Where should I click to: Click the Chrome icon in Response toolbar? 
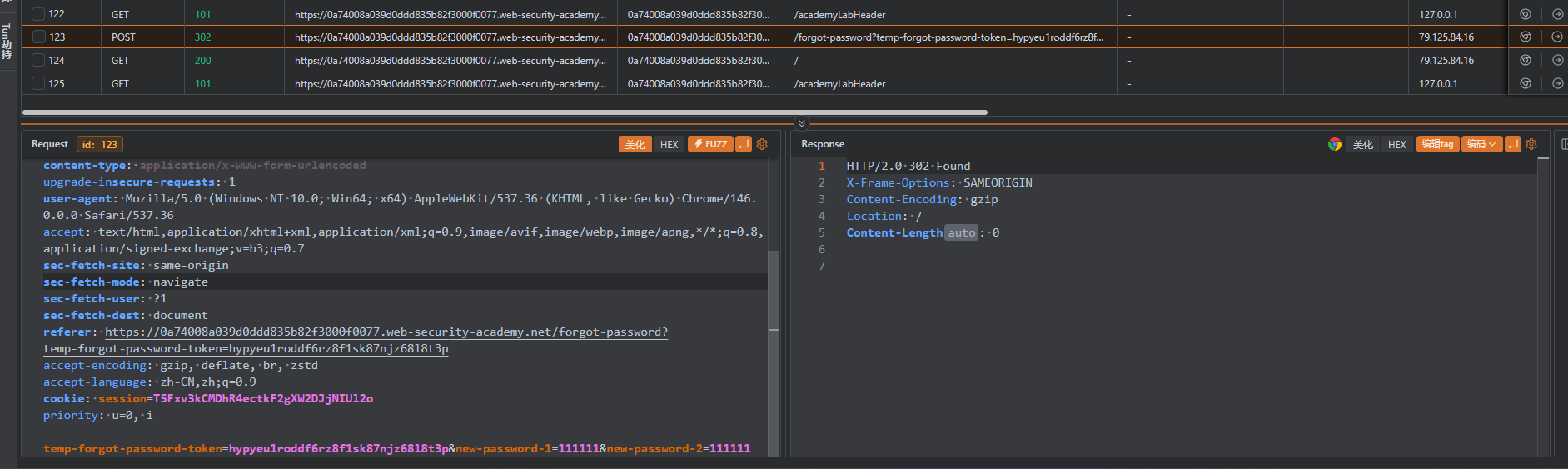coord(1335,144)
